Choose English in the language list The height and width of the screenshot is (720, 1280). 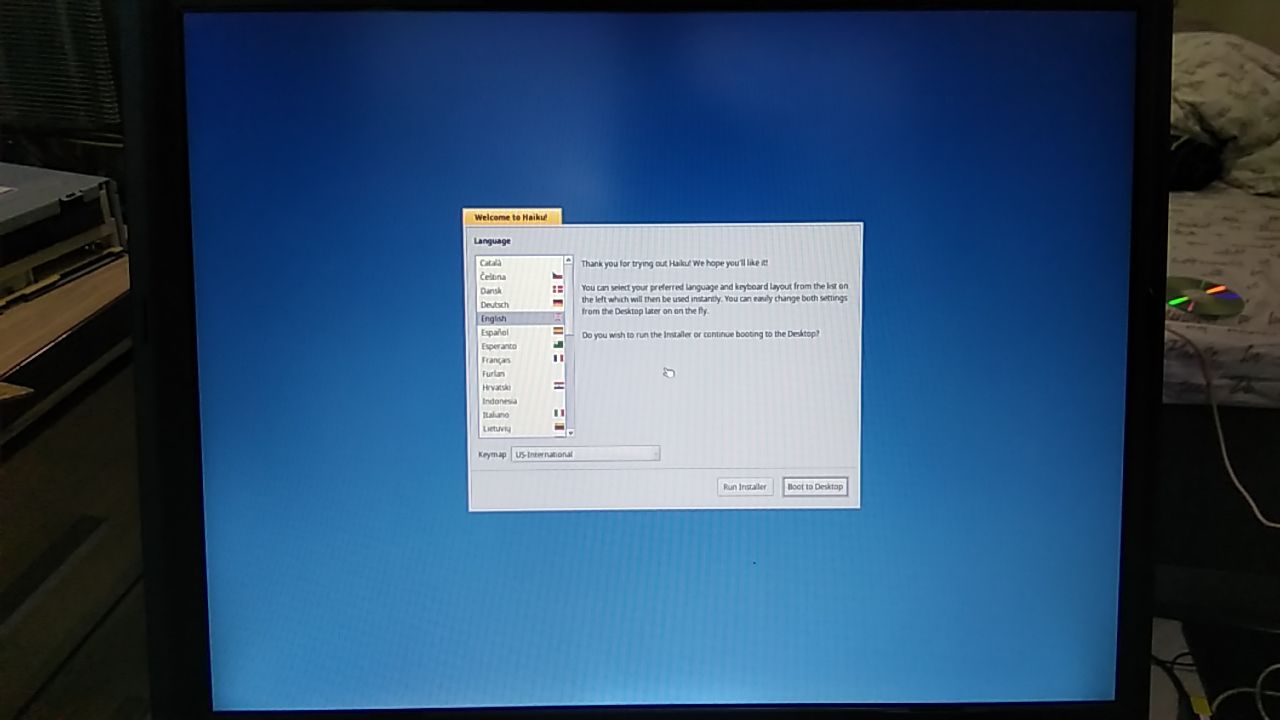521,319
